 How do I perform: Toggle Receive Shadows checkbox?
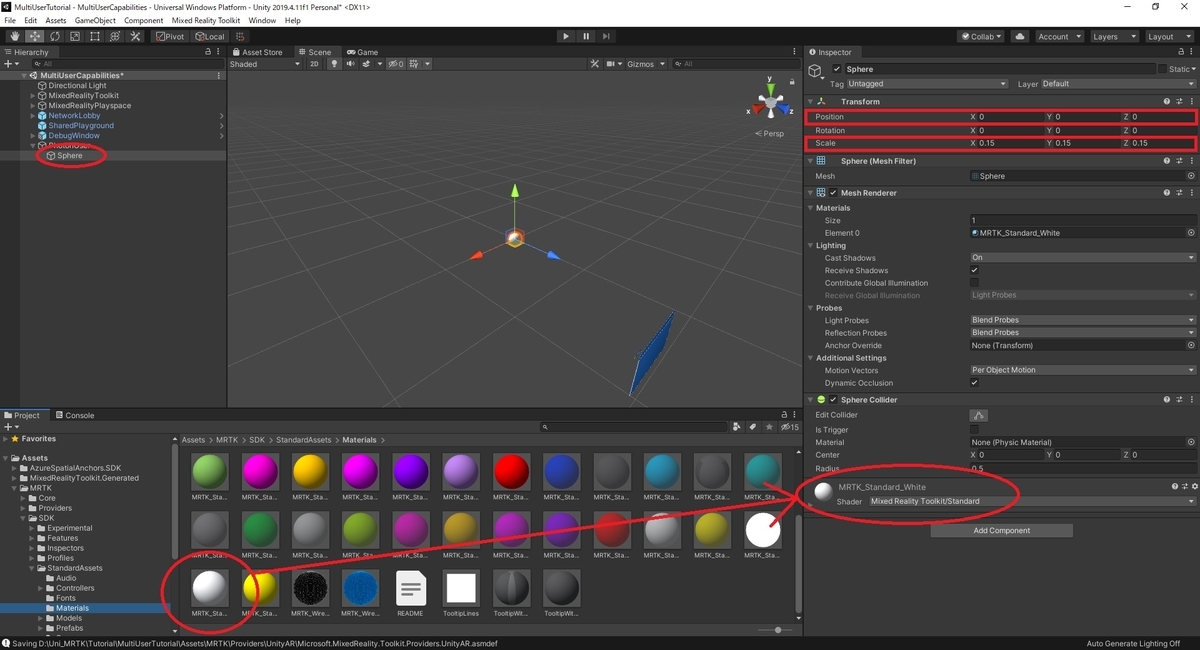[x=975, y=270]
